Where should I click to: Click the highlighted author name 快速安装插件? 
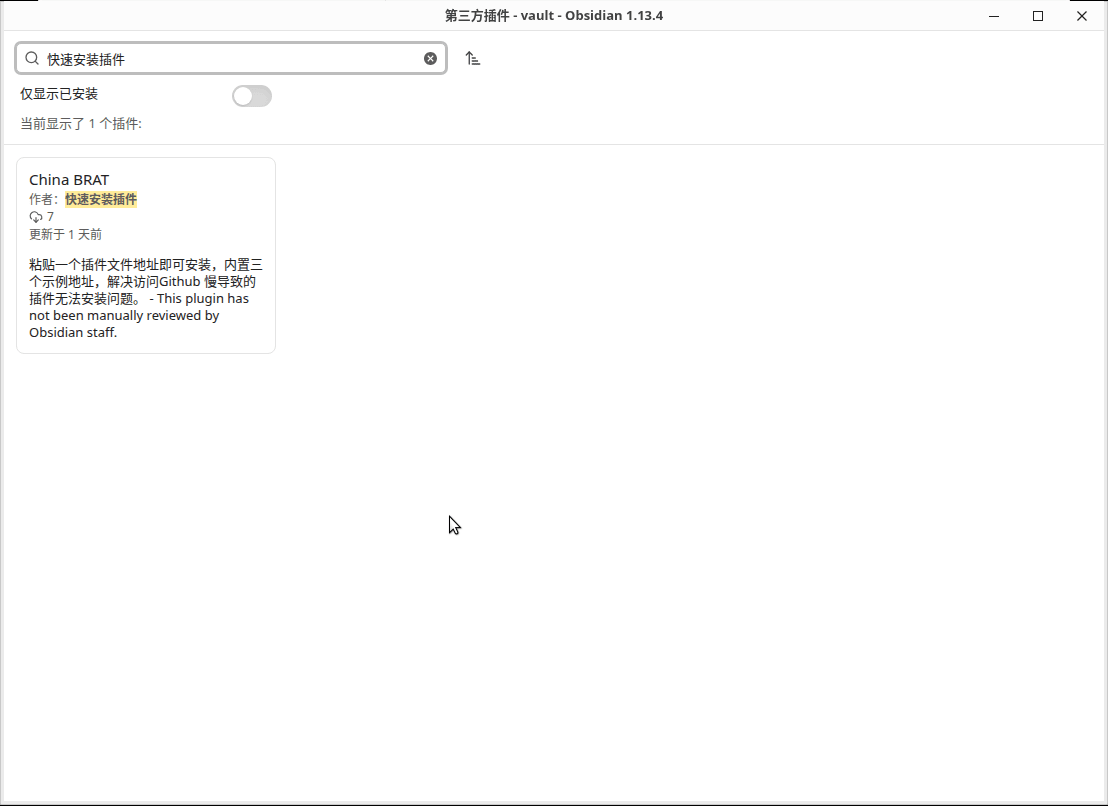pyautogui.click(x=101, y=199)
